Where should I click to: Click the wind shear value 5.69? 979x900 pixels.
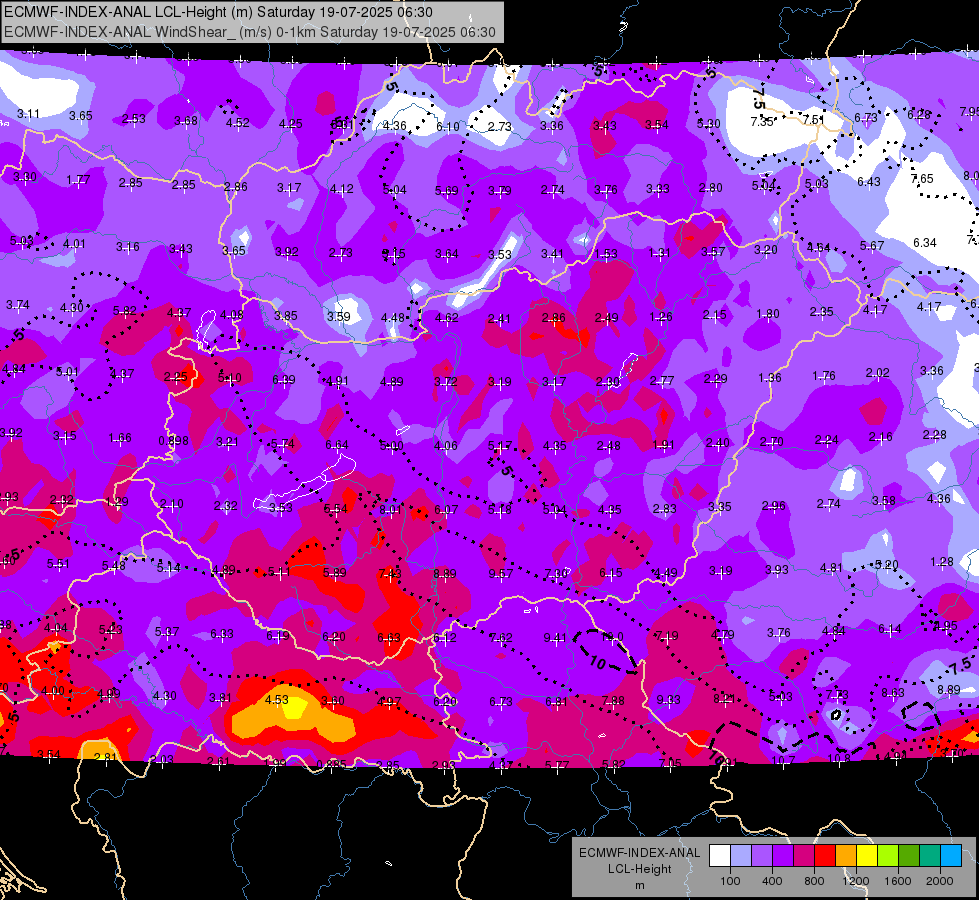446,190
